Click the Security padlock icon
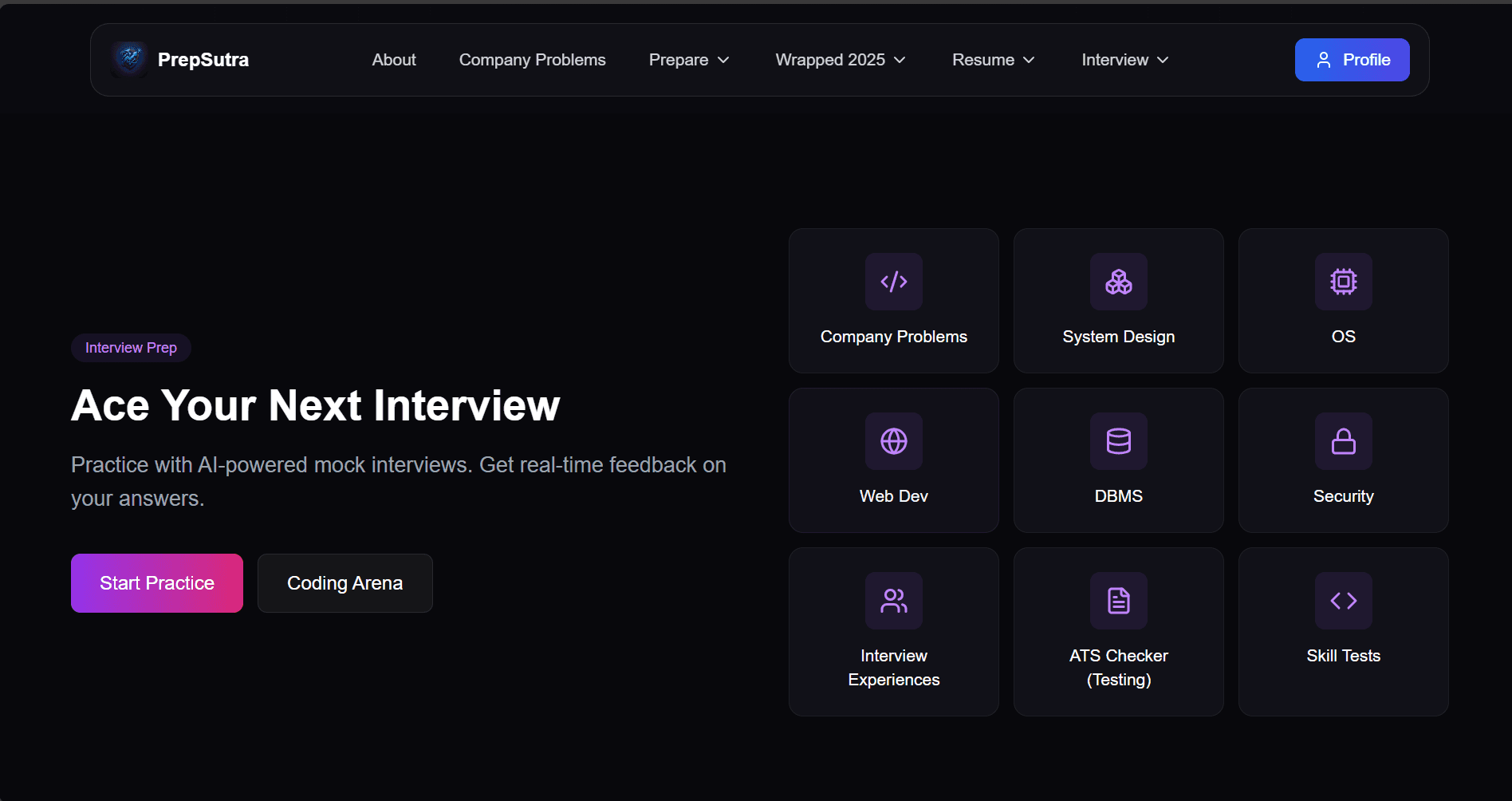The height and width of the screenshot is (801, 1512). click(x=1343, y=441)
